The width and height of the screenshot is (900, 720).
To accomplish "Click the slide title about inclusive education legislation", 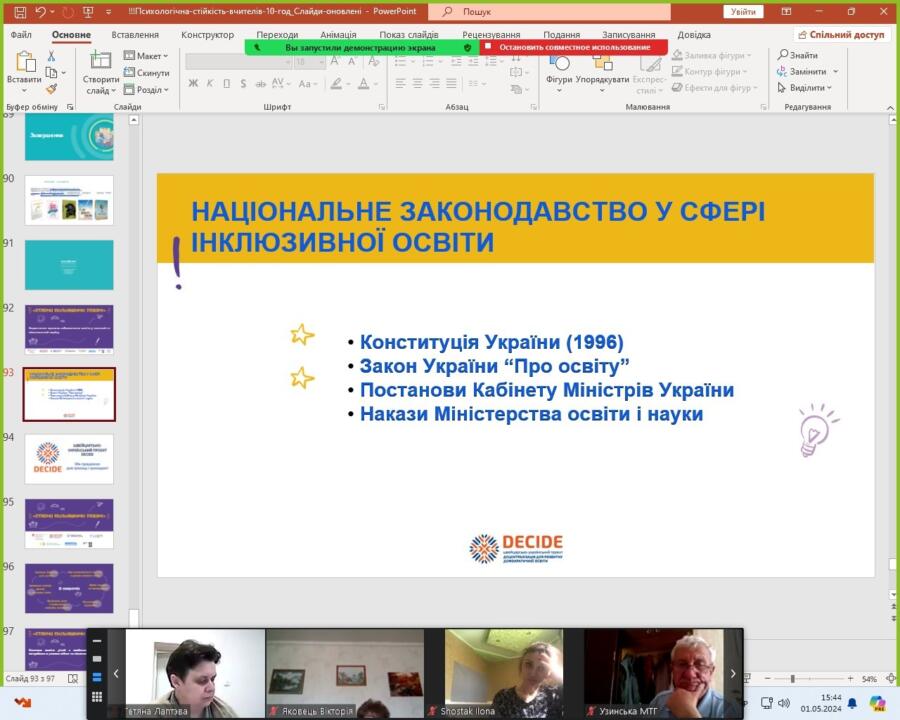I will pos(478,226).
